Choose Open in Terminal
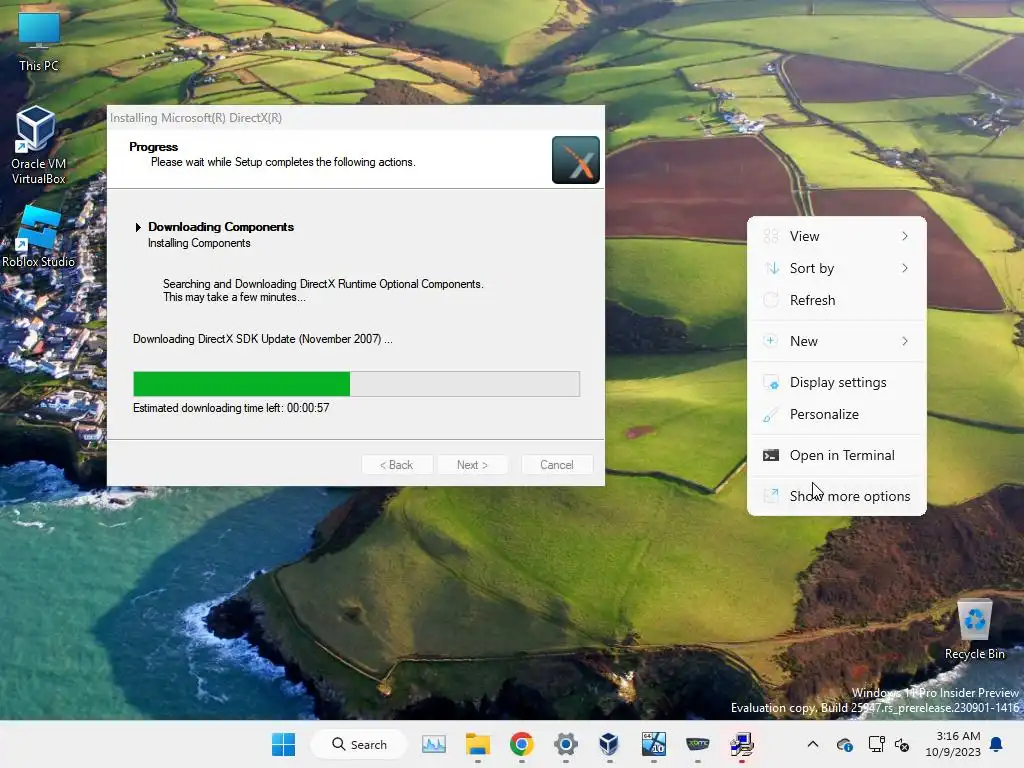Screen dimensions: 1024x768 coord(837,455)
